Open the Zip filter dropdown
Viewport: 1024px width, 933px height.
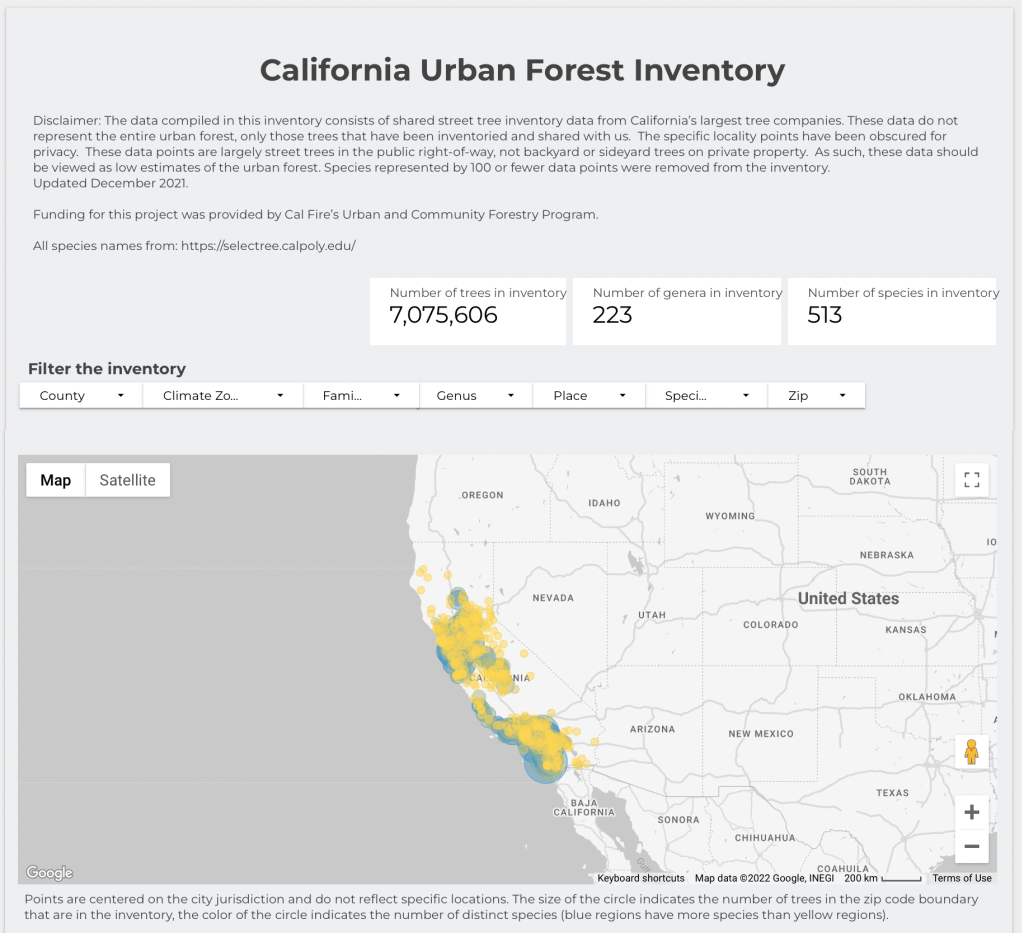coord(816,396)
